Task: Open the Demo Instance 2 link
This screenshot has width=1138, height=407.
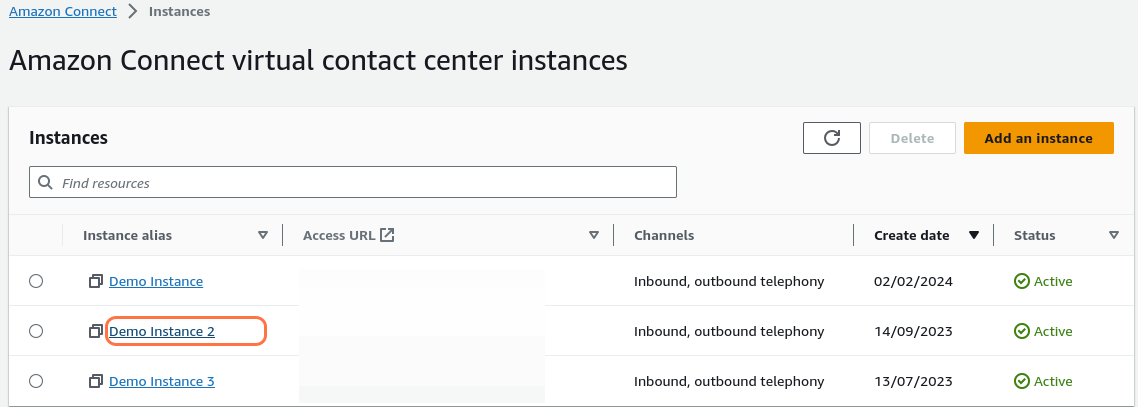Action: (162, 331)
